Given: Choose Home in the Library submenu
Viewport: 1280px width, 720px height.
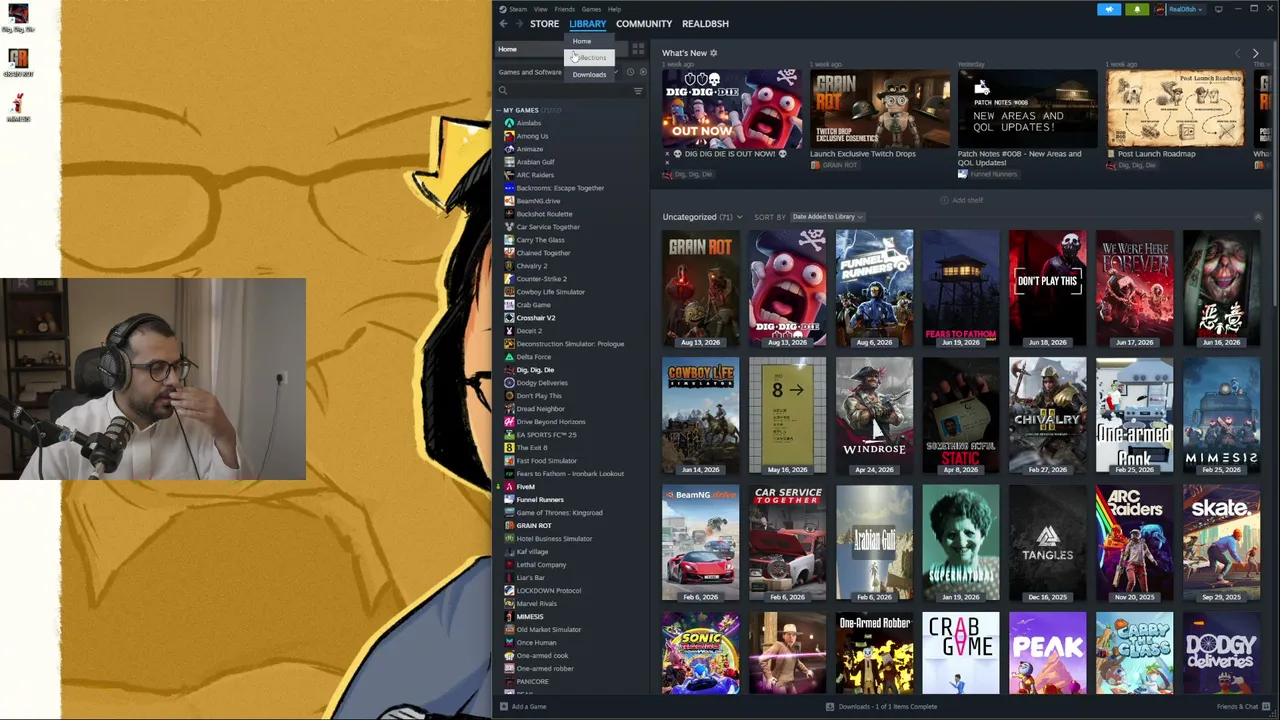Looking at the screenshot, I should (x=589, y=41).
